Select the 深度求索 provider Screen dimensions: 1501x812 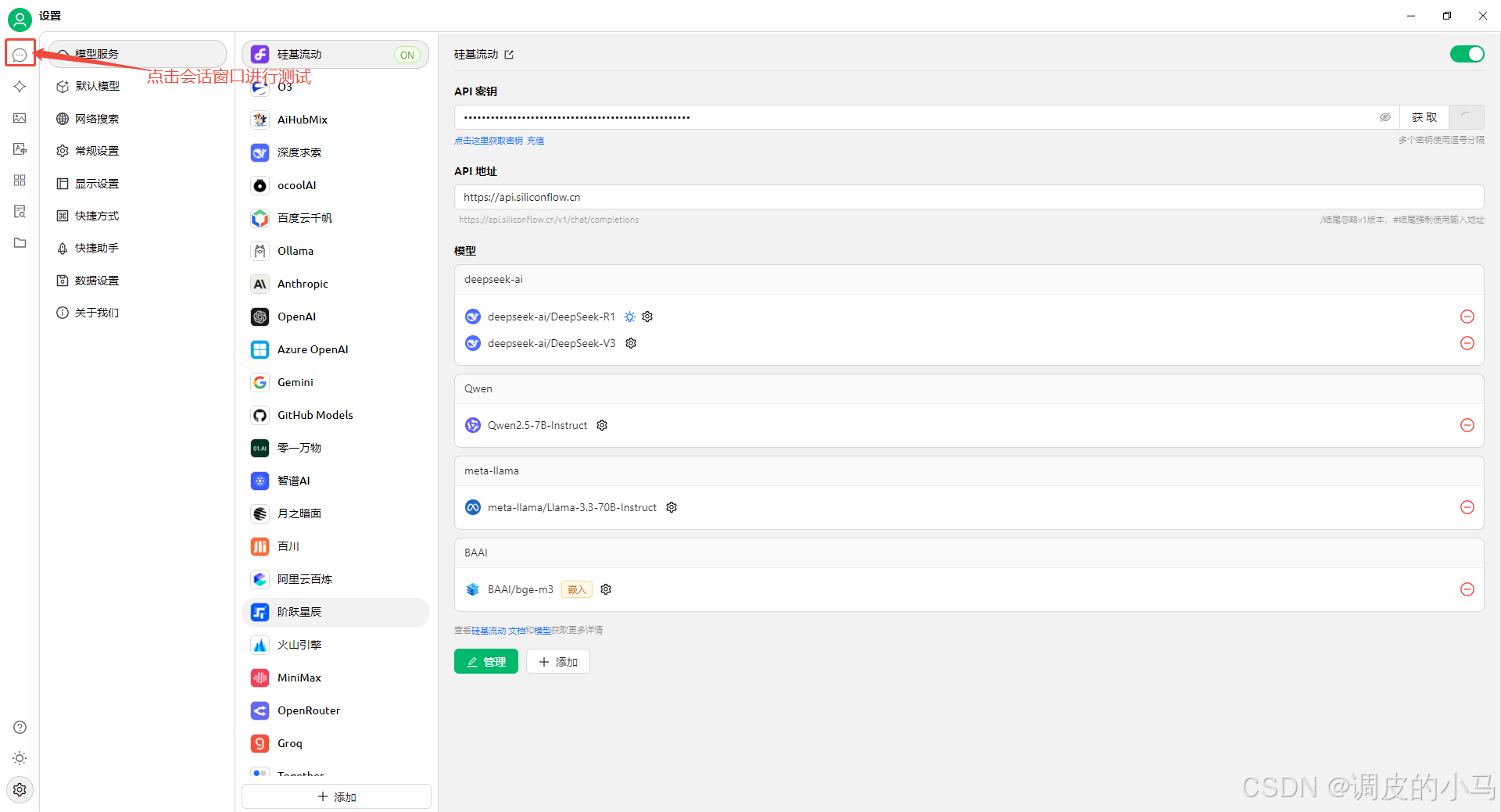[335, 152]
